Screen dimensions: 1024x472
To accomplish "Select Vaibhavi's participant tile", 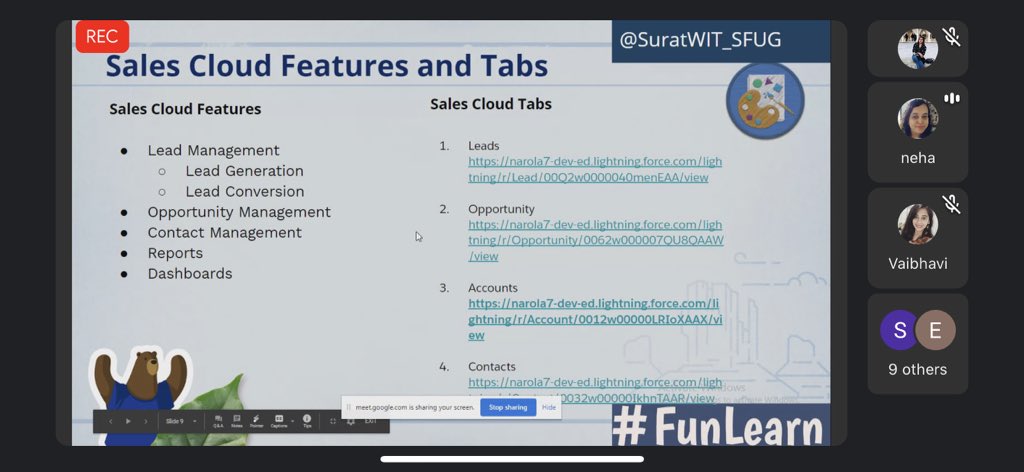I will (918, 238).
